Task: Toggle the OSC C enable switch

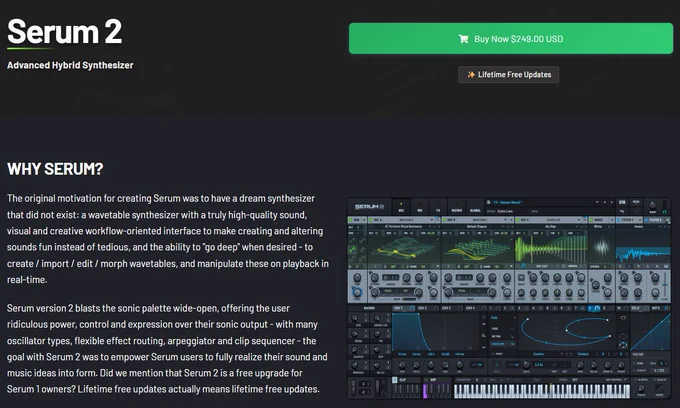Action: click(518, 220)
